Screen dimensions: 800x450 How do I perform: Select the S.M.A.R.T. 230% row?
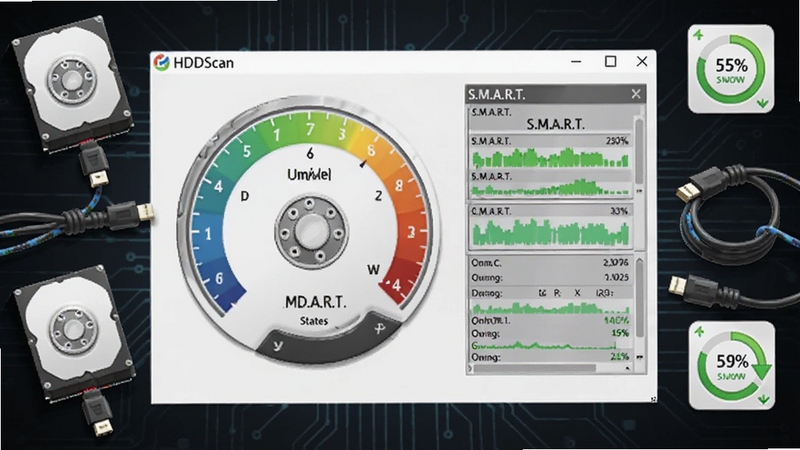pyautogui.click(x=550, y=141)
